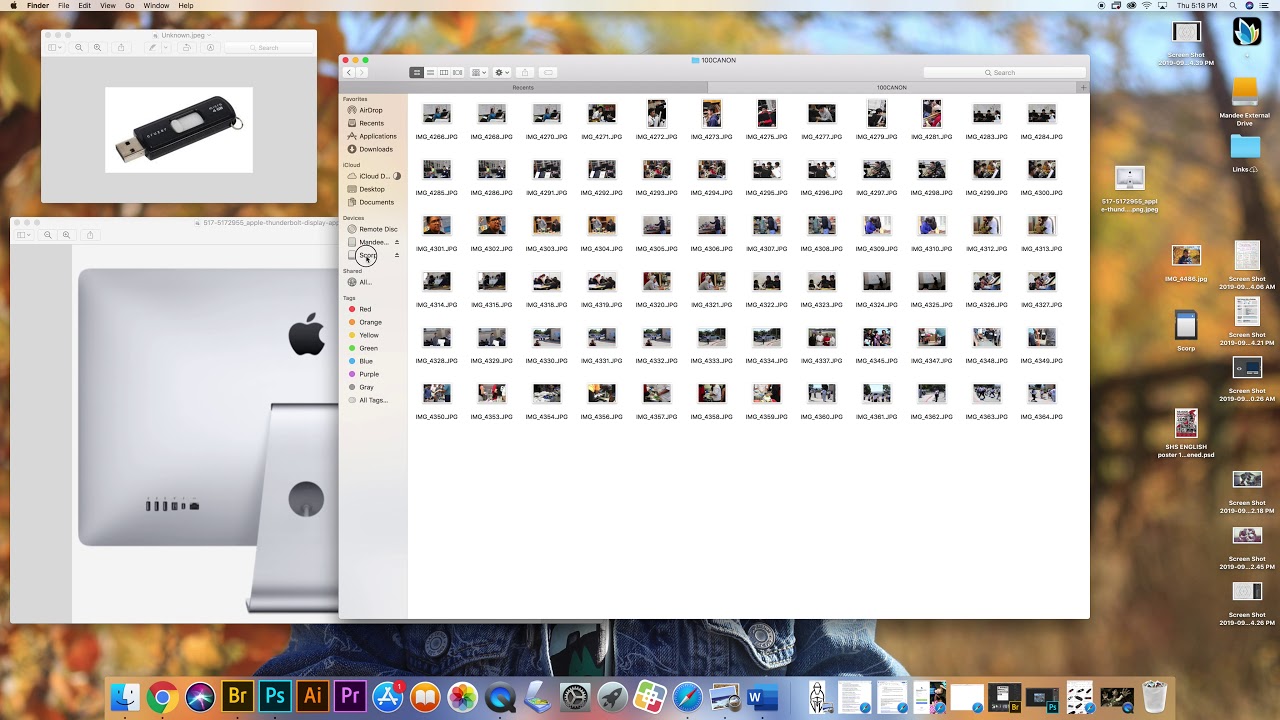1280x720 pixels.
Task: Switch to the 100CANON Finder tab
Action: tap(891, 88)
